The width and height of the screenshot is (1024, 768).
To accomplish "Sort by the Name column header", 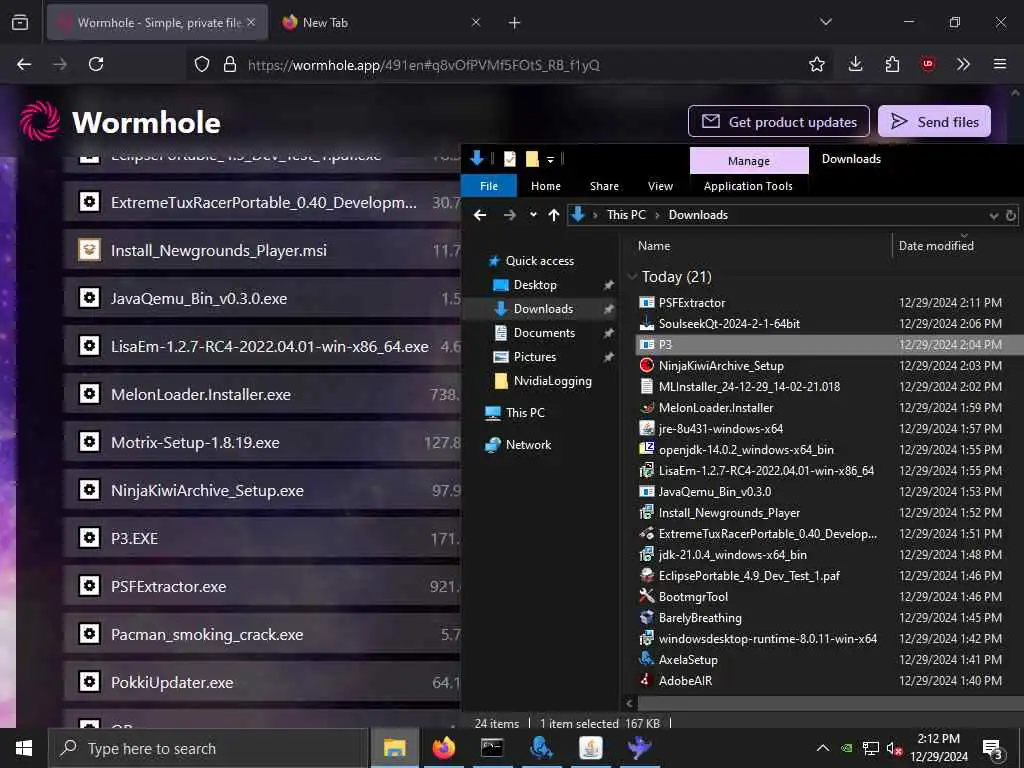I will point(654,246).
